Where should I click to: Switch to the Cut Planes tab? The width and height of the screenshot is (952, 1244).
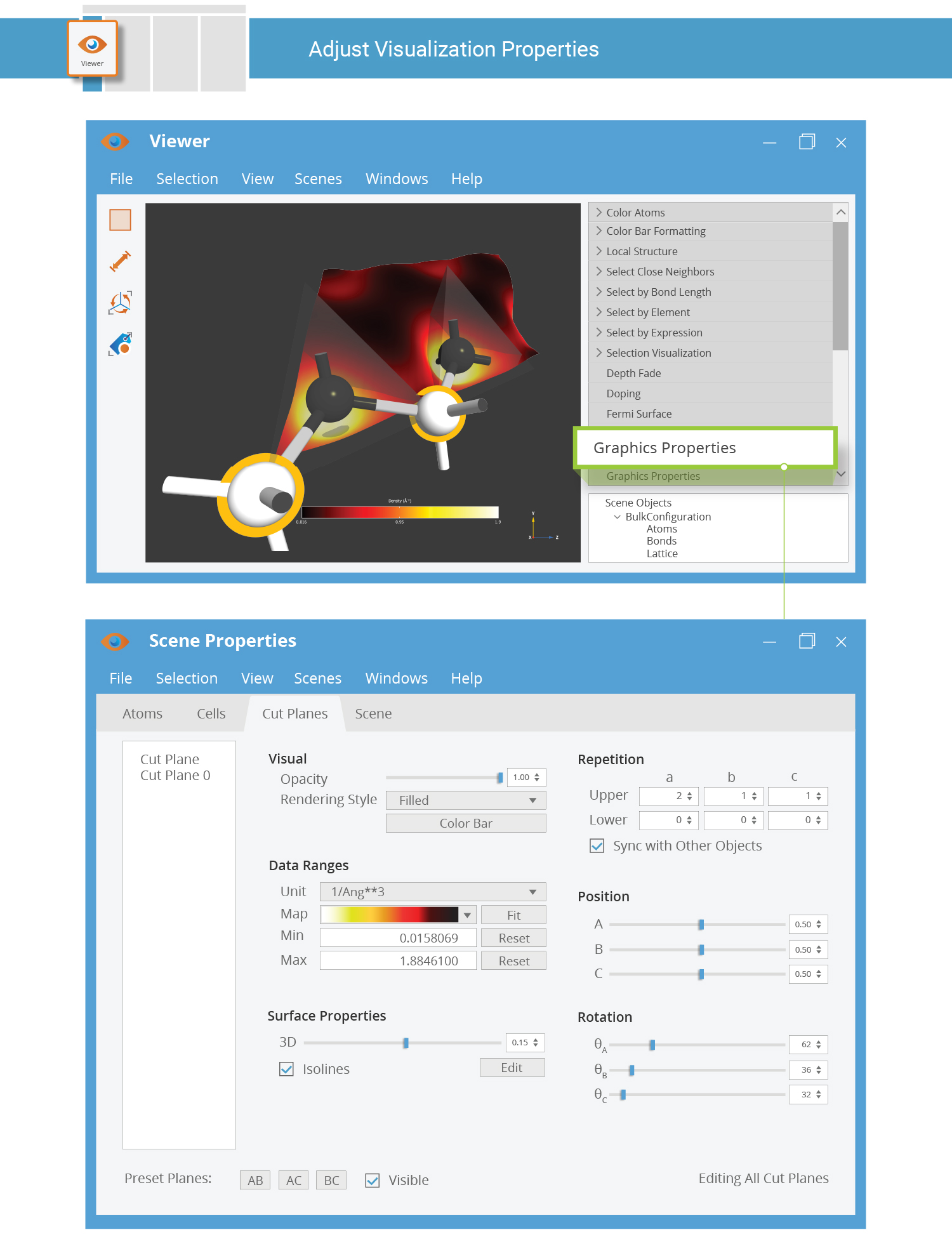click(295, 714)
